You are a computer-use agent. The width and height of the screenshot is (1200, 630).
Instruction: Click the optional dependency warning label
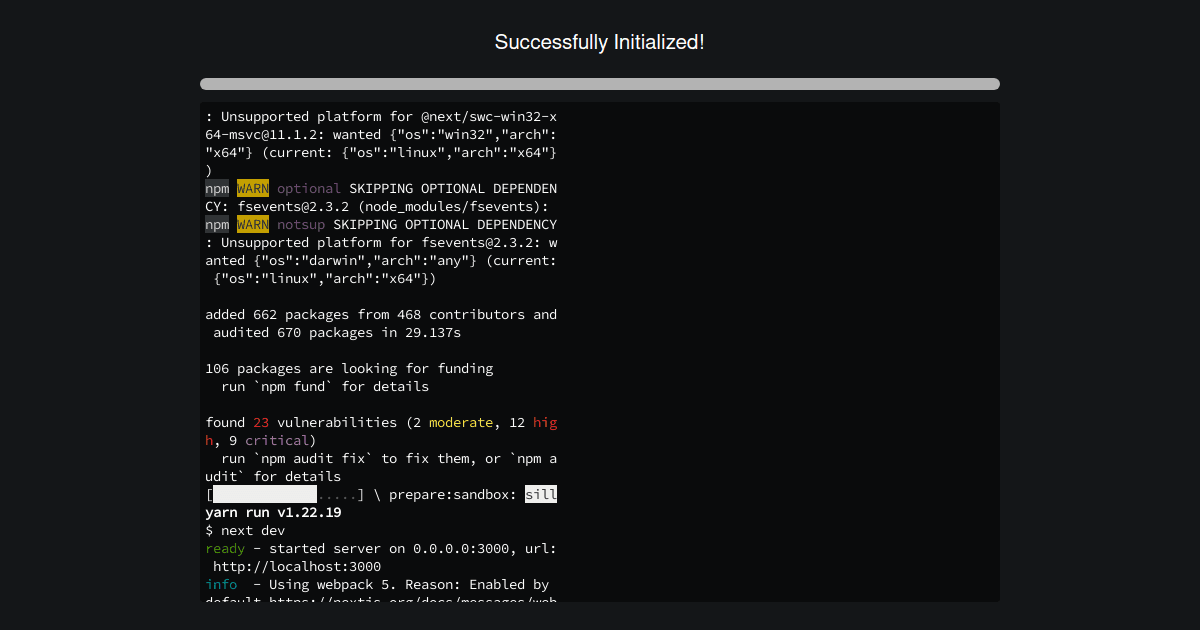[308, 188]
